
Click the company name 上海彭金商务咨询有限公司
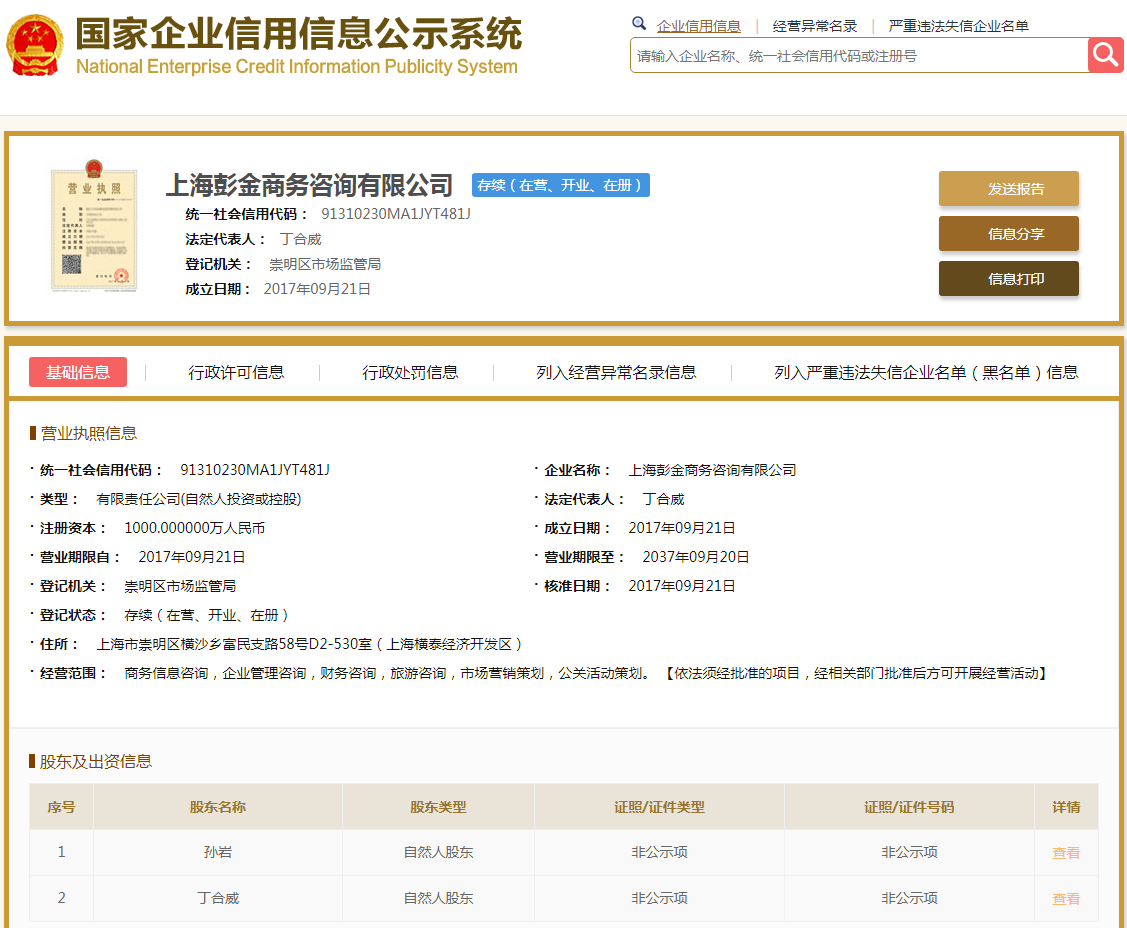coord(310,185)
